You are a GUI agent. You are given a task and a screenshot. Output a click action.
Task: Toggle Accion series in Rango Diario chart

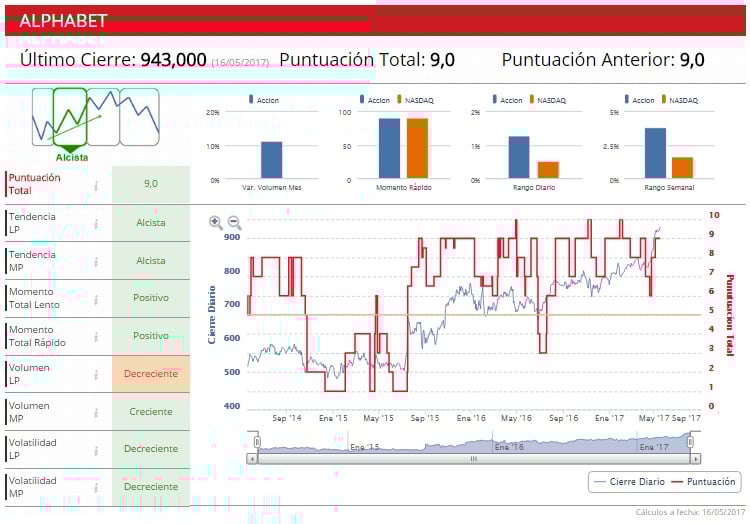pos(507,100)
